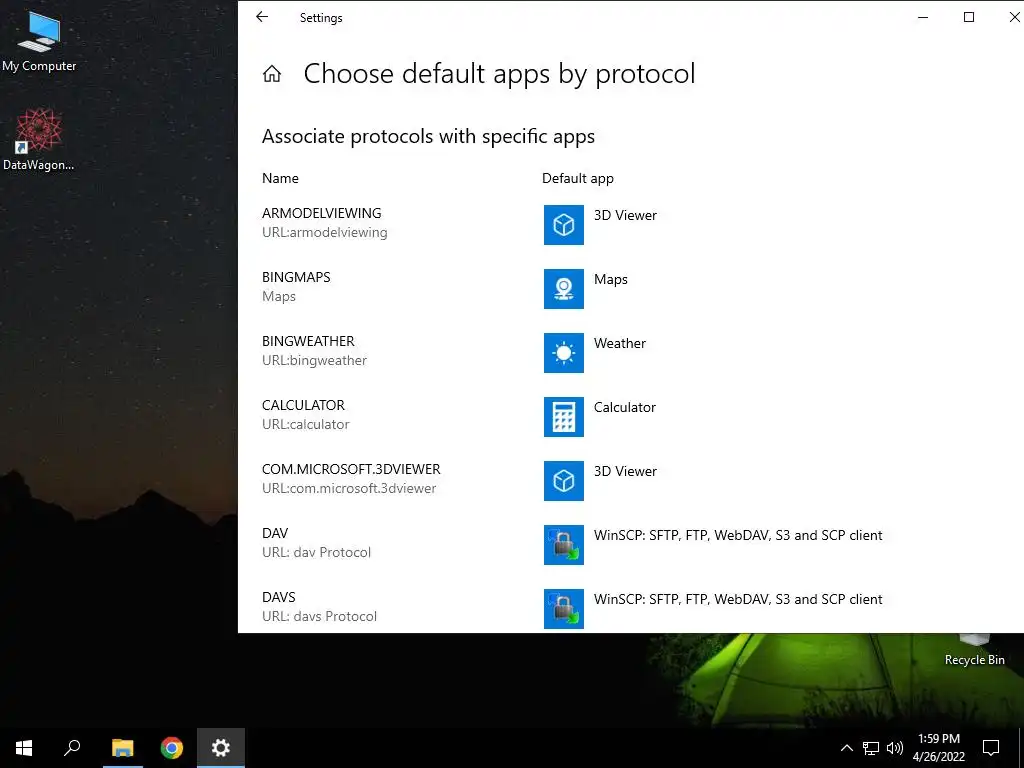Click the 'Default app' column header
Viewport: 1024px width, 768px height.
[578, 179]
